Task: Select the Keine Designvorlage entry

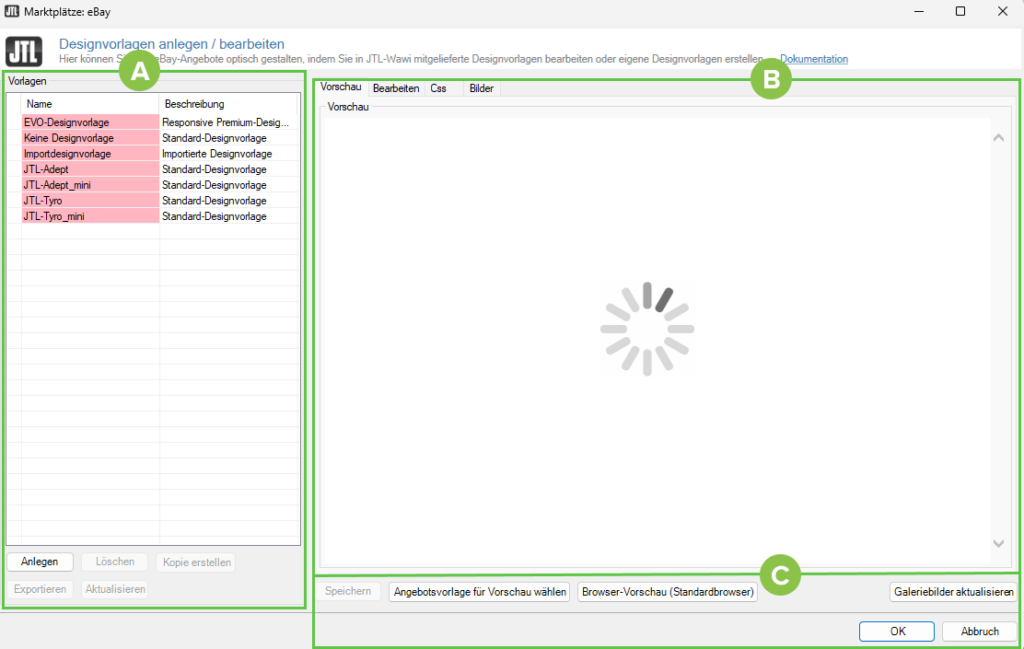Action: [90, 138]
